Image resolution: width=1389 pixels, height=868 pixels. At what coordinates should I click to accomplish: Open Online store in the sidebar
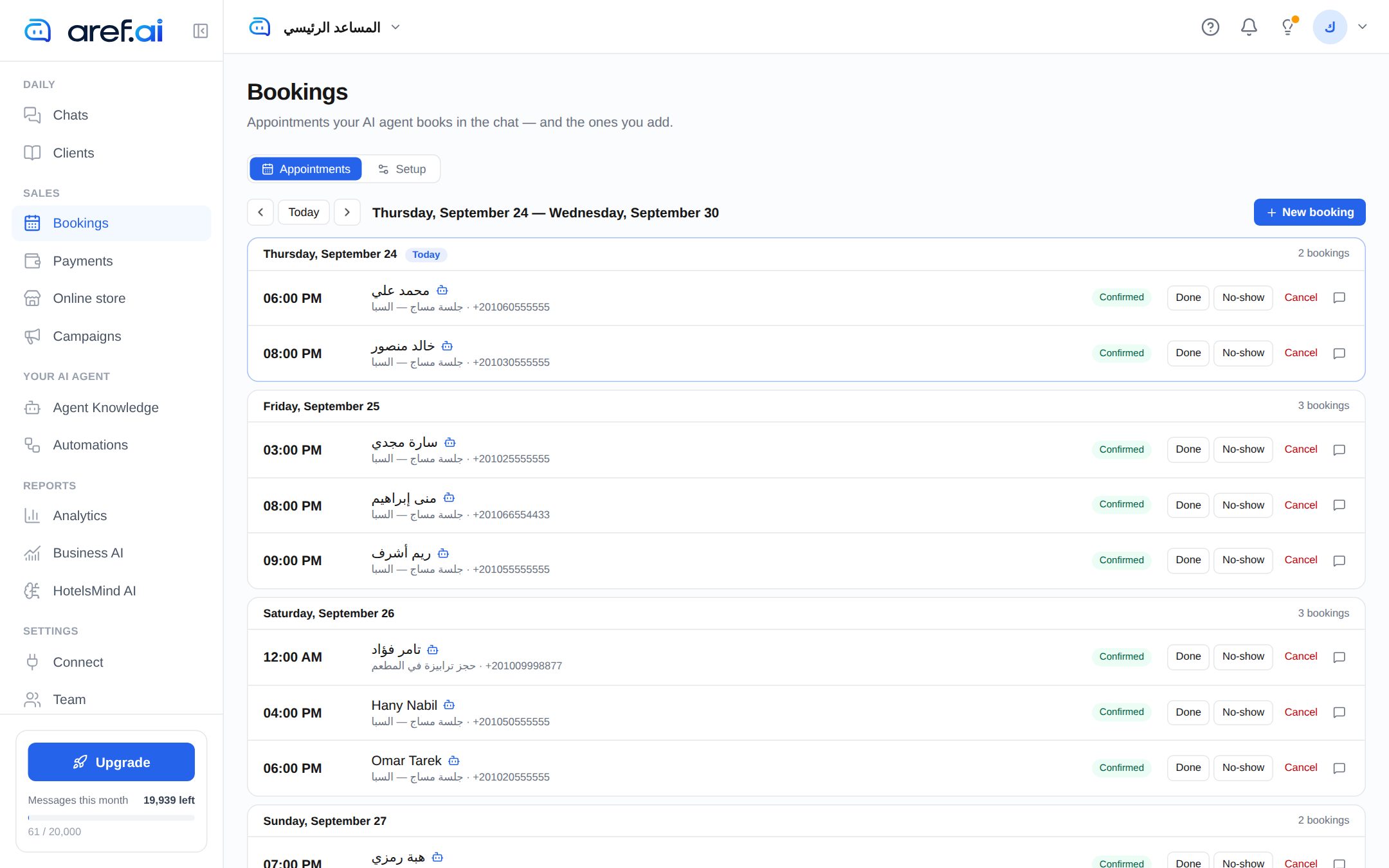pos(111,298)
